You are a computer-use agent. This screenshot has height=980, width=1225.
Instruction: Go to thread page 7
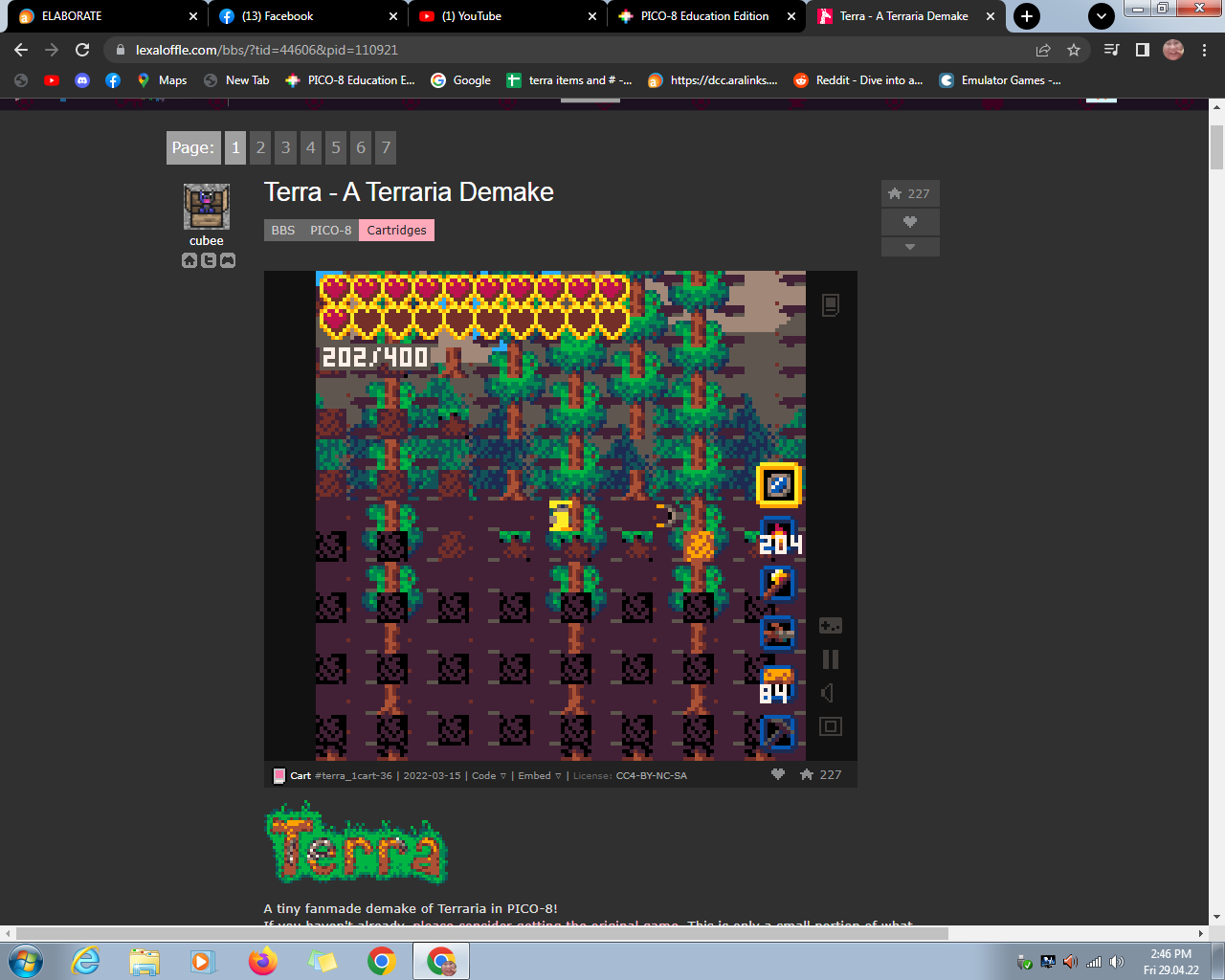386,147
